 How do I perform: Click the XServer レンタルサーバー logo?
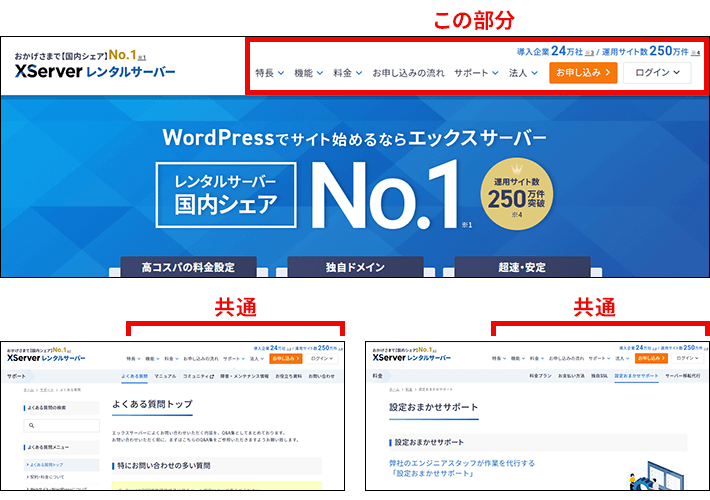point(95,72)
